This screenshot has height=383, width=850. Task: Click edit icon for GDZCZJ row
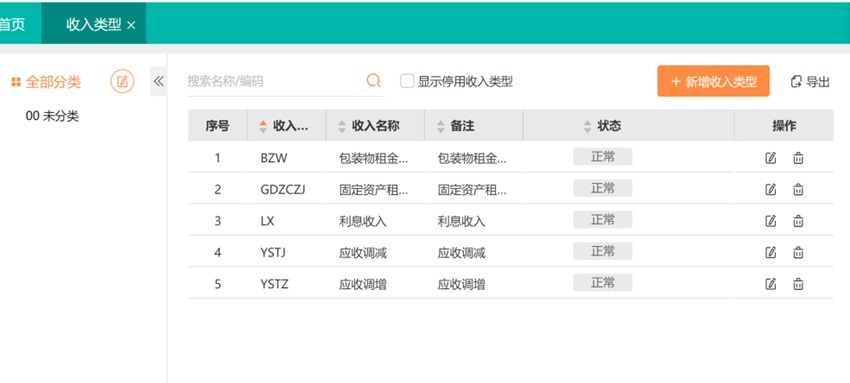[x=770, y=190]
